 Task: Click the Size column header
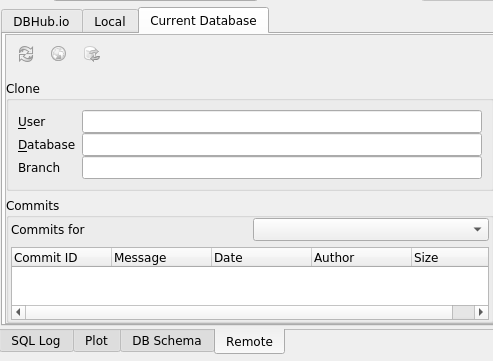pos(450,257)
